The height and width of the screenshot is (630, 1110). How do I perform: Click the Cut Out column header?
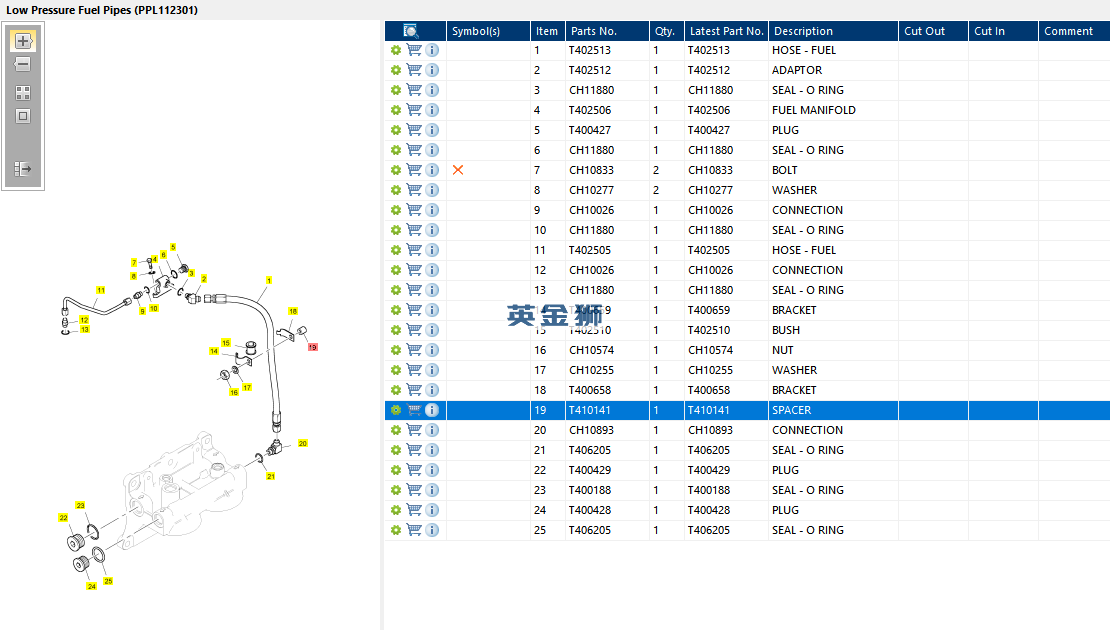point(932,31)
